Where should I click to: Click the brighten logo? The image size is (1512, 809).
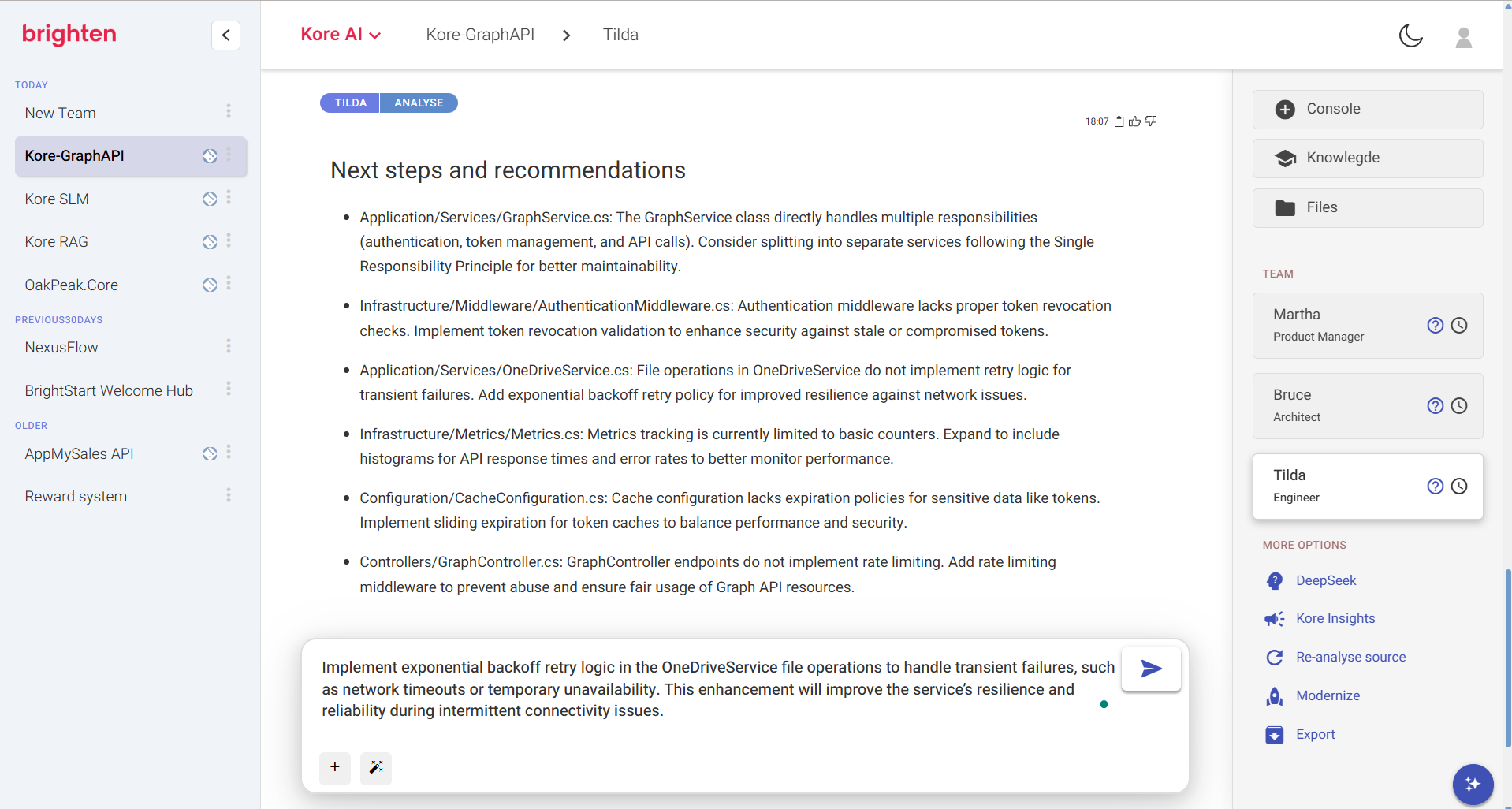click(x=69, y=34)
